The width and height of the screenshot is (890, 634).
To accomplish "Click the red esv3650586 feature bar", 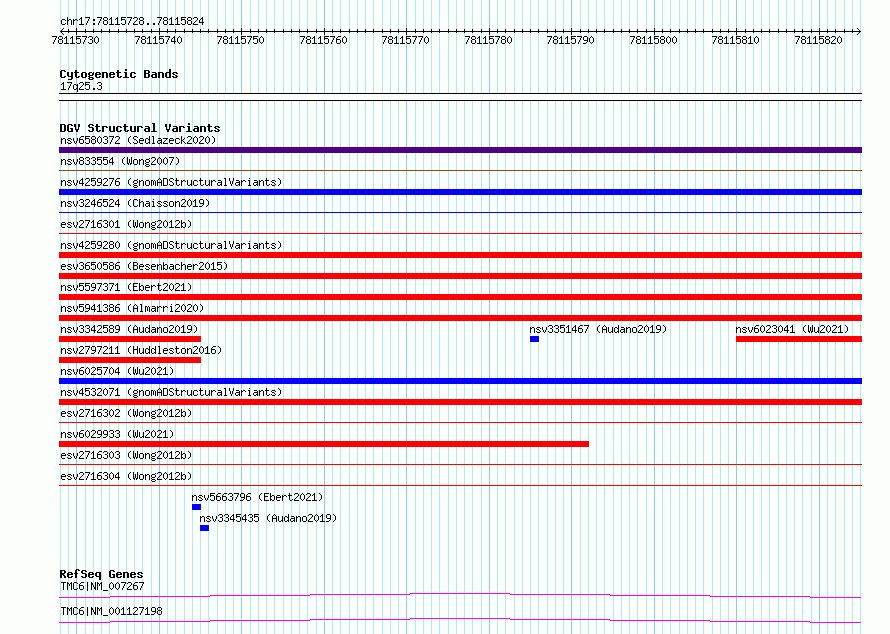I will tap(460, 276).
